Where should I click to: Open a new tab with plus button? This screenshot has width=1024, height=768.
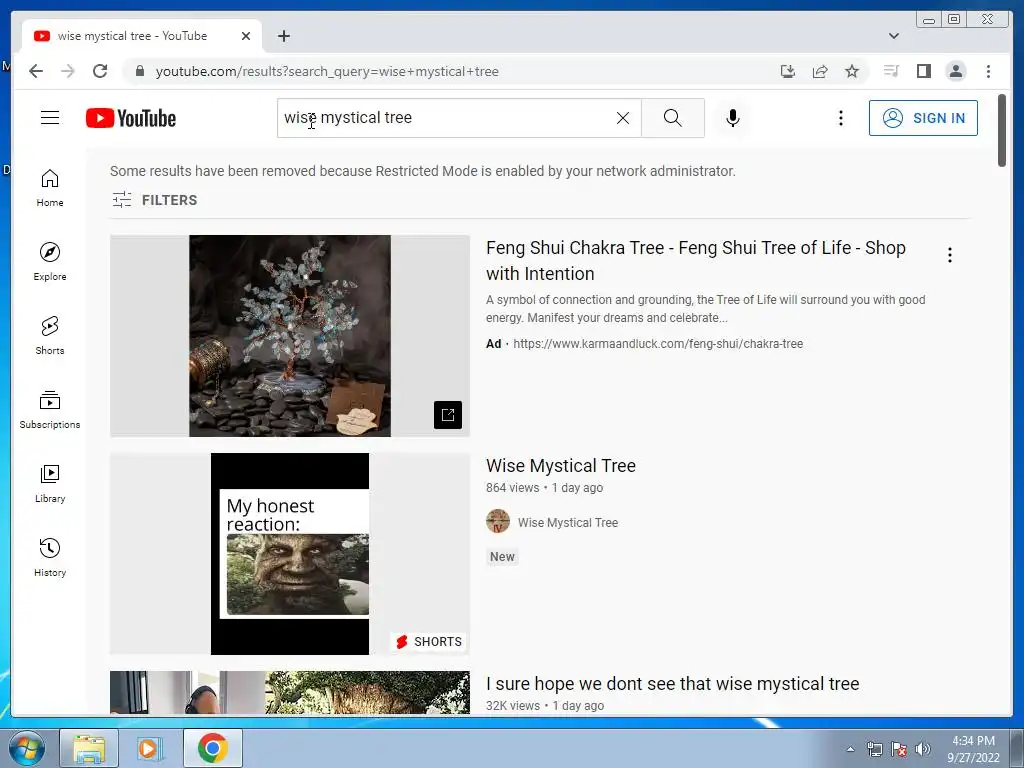click(x=283, y=36)
